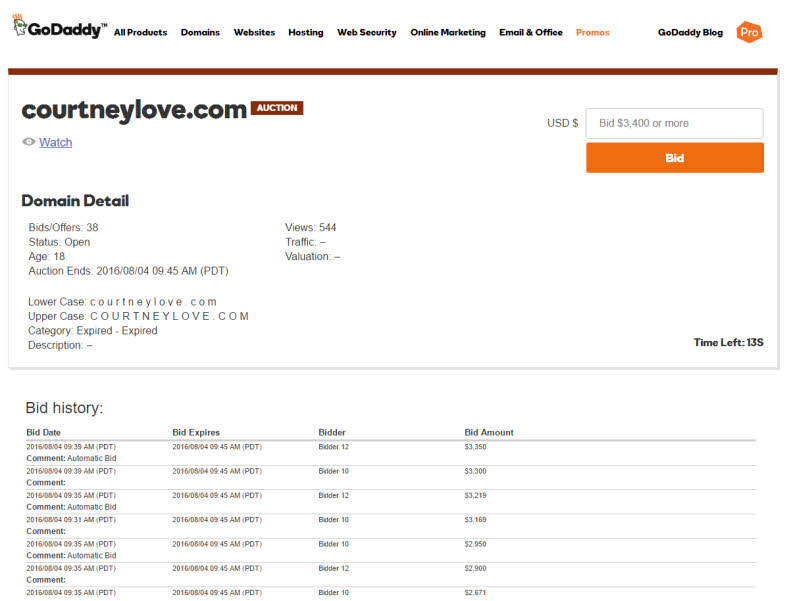This screenshot has height=601, width=800.
Task: Click the courtneylove.com domain title
Action: pyautogui.click(x=134, y=109)
